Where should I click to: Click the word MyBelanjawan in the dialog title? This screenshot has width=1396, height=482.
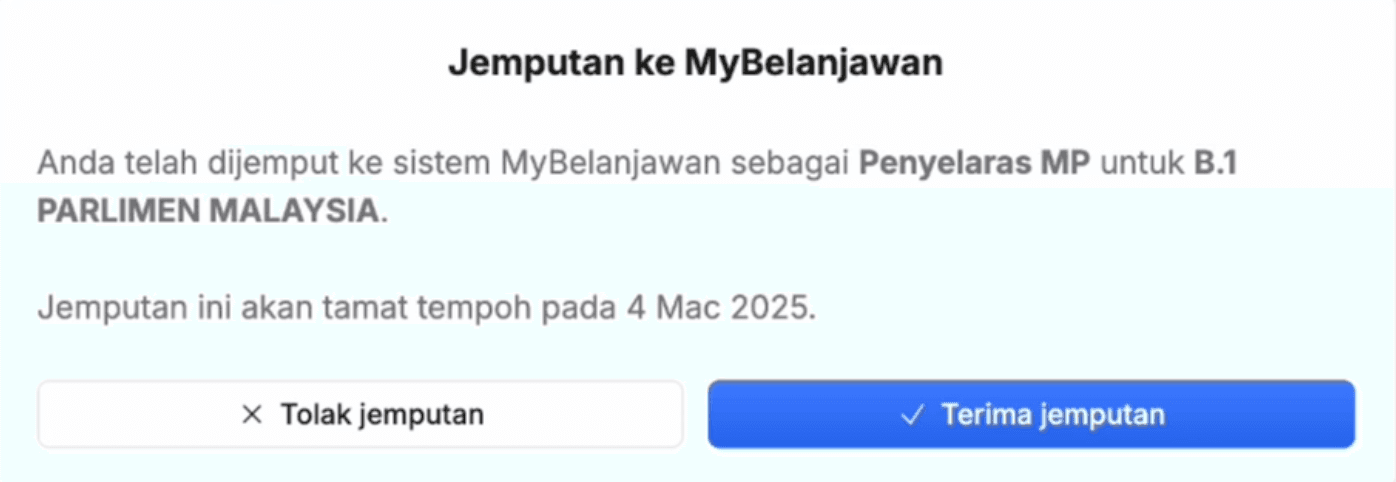[813, 62]
